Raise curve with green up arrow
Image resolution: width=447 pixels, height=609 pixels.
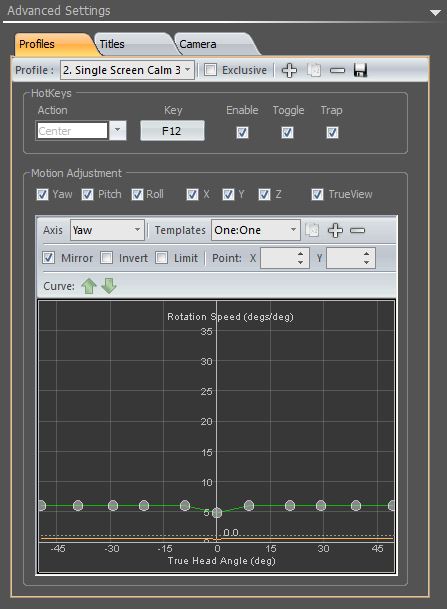[x=89, y=286]
